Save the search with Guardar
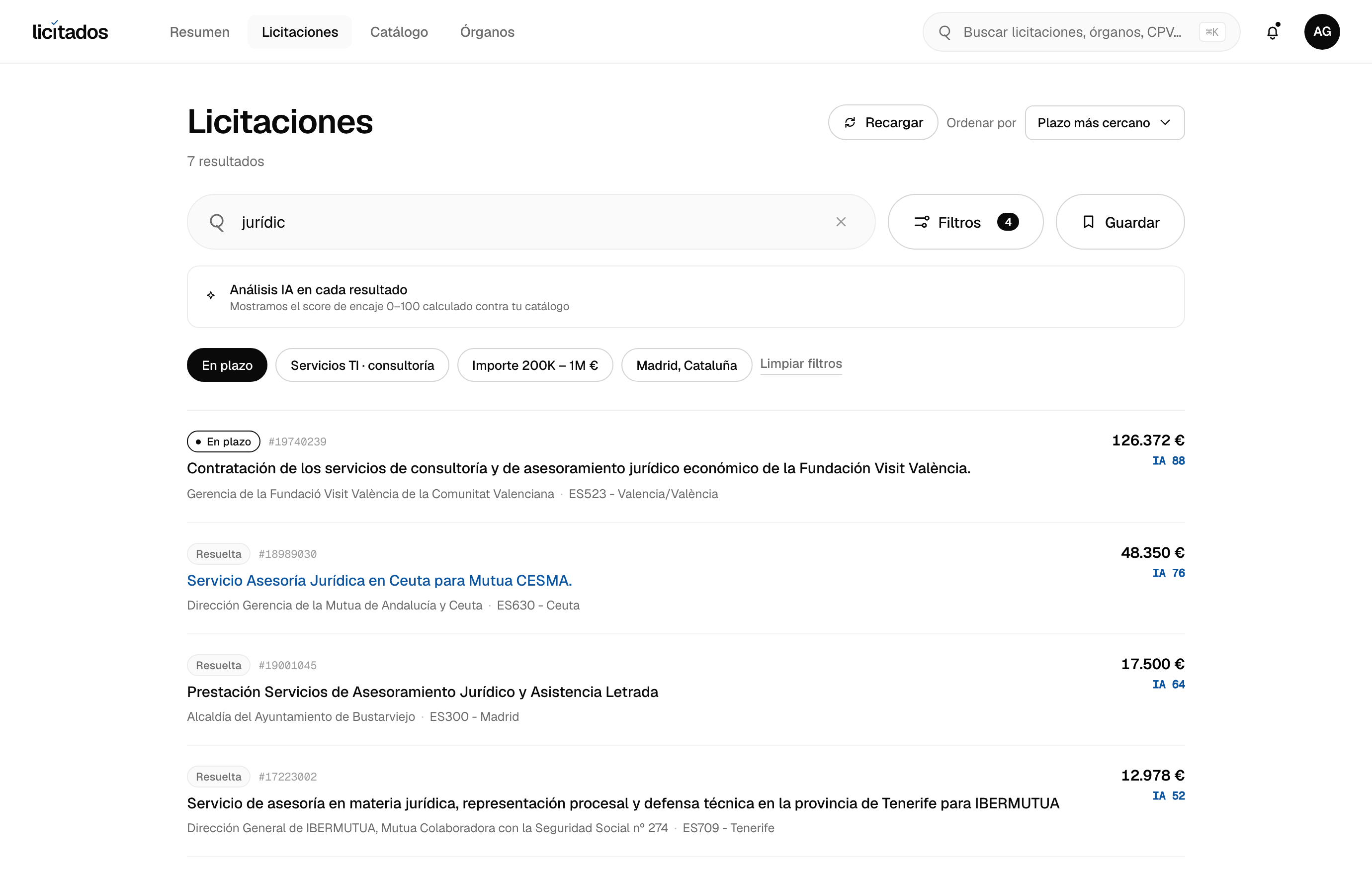 [1119, 222]
